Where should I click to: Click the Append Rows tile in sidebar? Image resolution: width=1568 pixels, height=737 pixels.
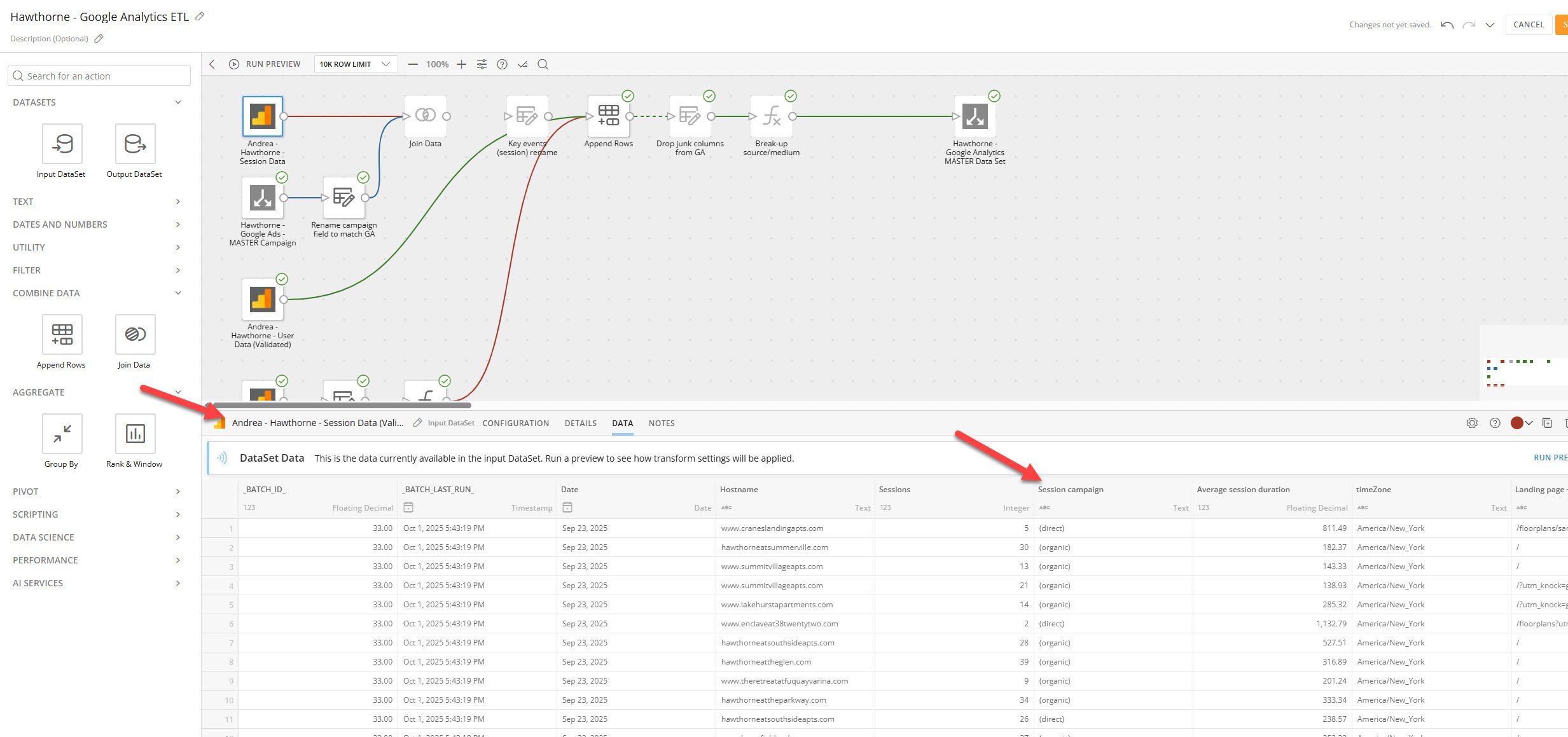(62, 334)
